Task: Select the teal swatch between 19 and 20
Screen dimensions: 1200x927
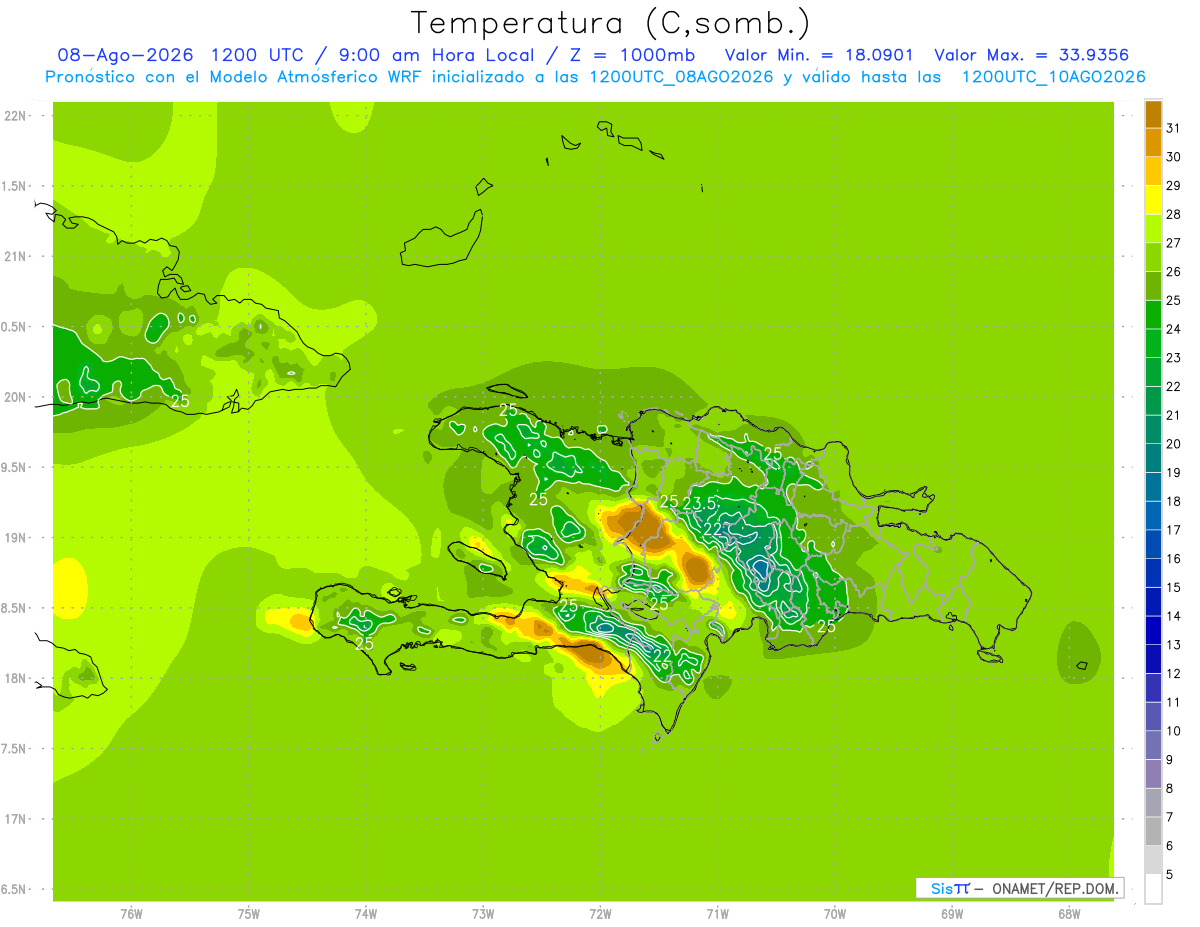Action: [x=1153, y=459]
